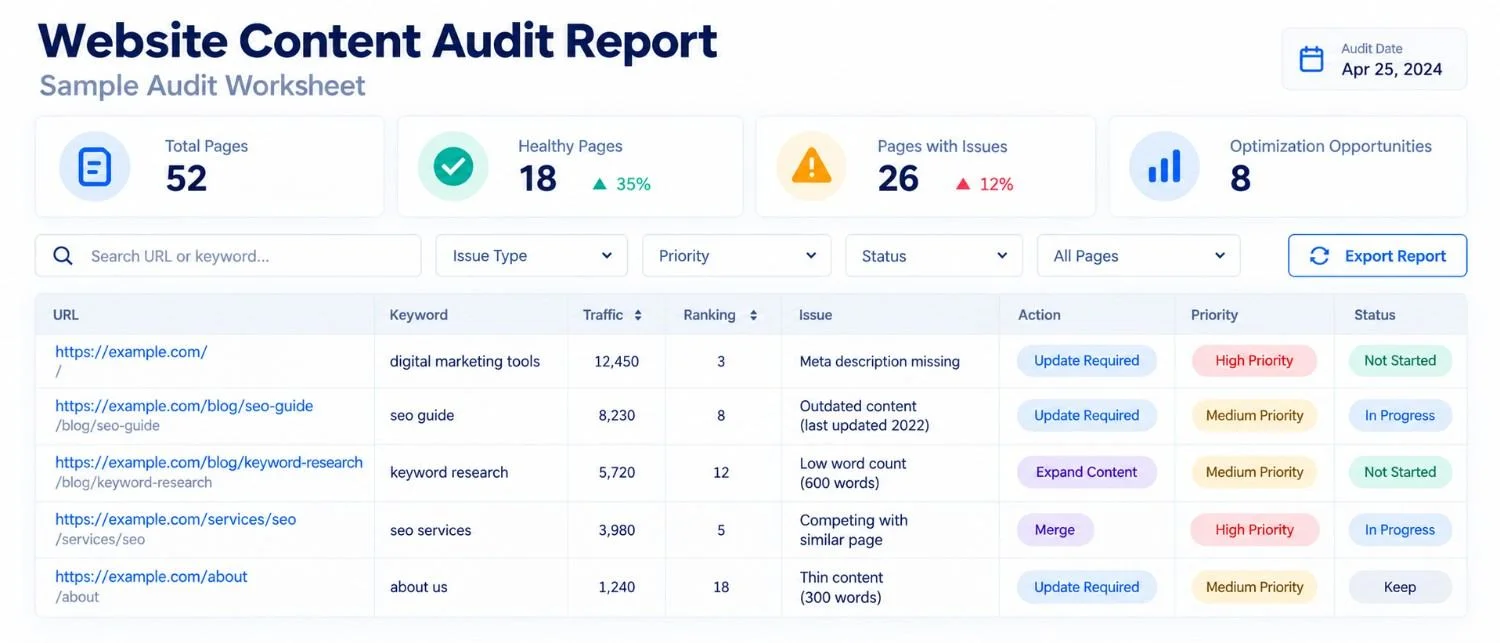The height and width of the screenshot is (643, 1500).
Task: Click In Progress status in seo services row
Action: pyautogui.click(x=1400, y=530)
